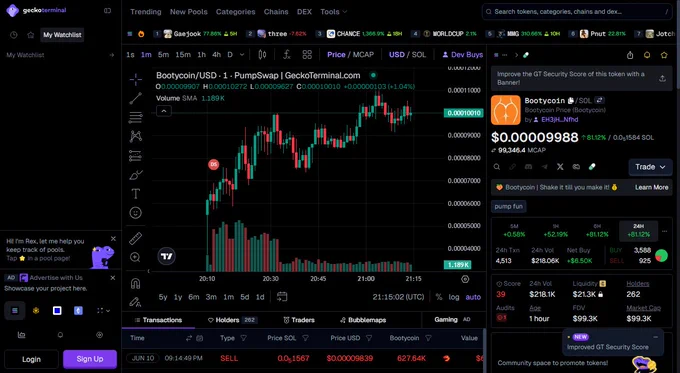Open the X (Twitter) link for Bootycoin
Image resolution: width=680 pixels, height=373 pixels.
click(x=560, y=167)
